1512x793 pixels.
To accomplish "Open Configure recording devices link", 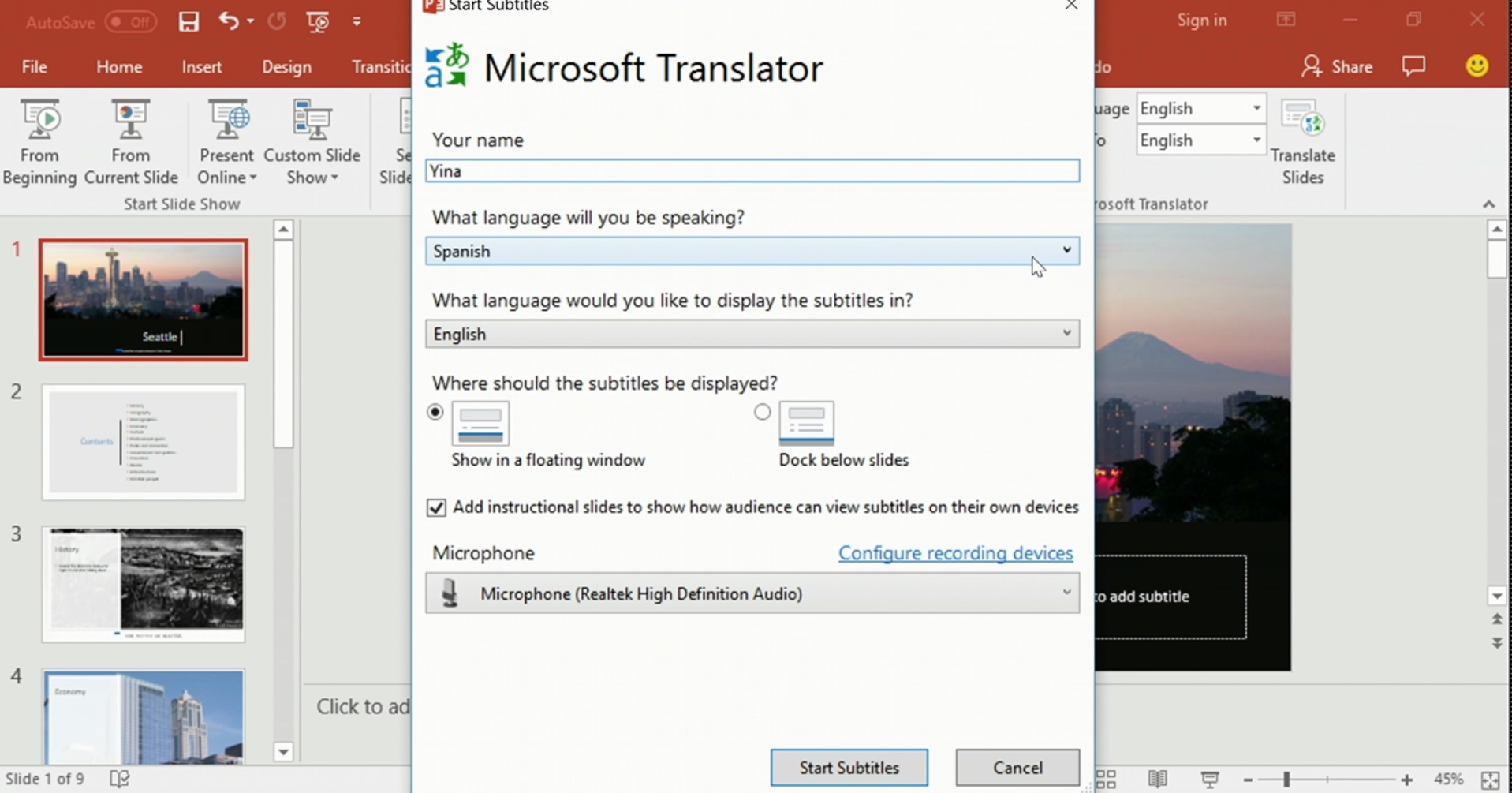I will coord(955,553).
